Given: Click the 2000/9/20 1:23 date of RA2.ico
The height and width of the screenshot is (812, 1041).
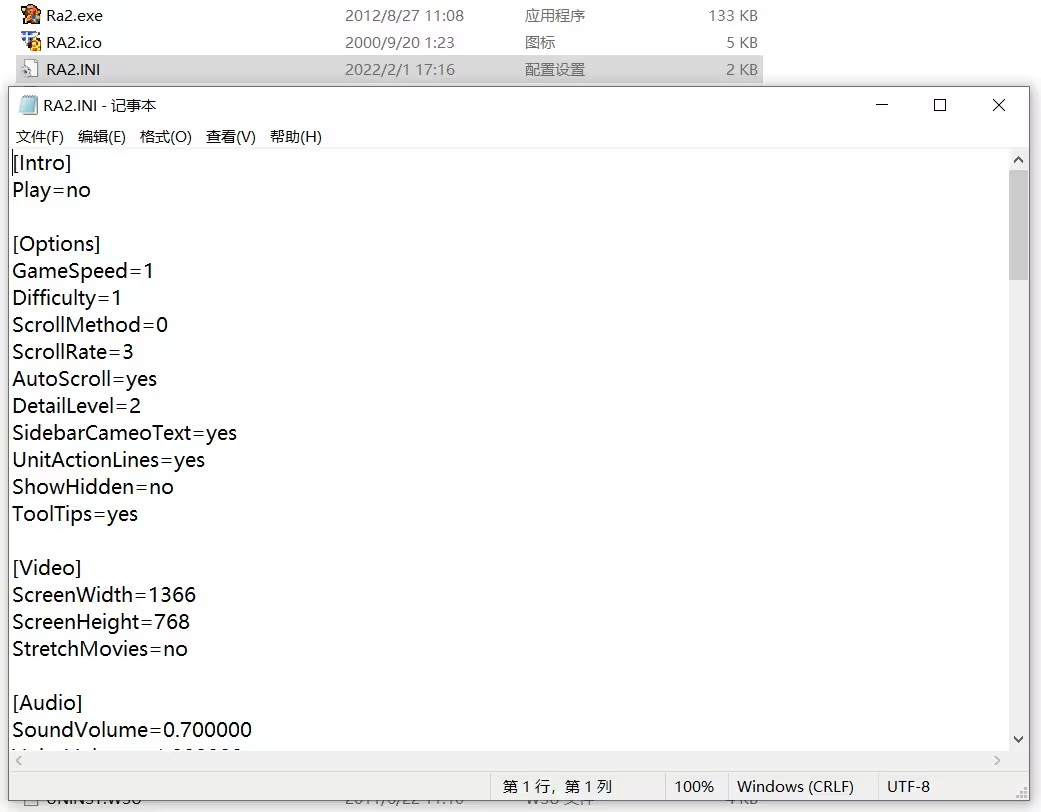Looking at the screenshot, I should pos(400,42).
